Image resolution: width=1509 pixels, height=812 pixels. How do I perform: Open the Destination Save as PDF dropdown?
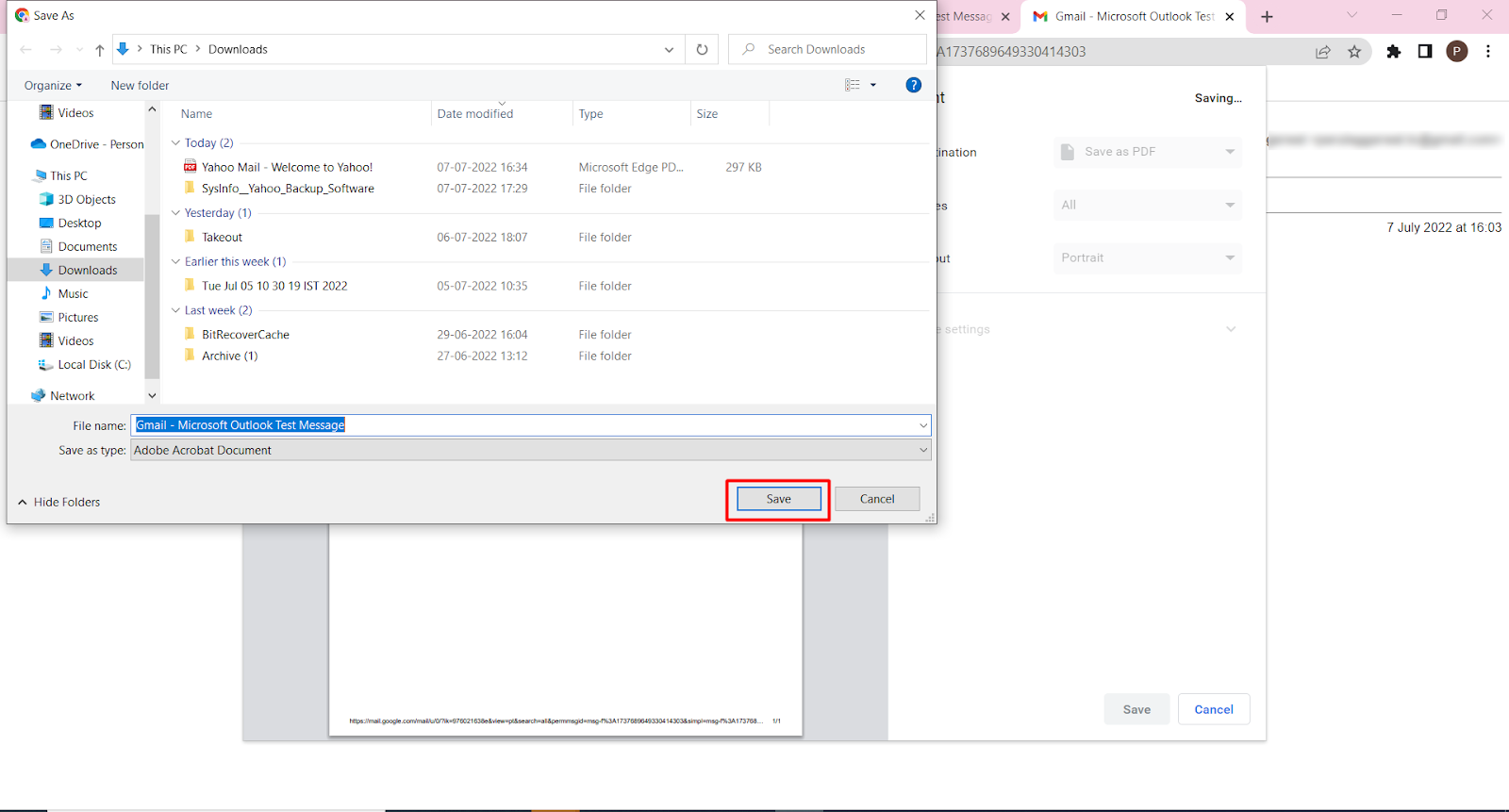[1148, 152]
